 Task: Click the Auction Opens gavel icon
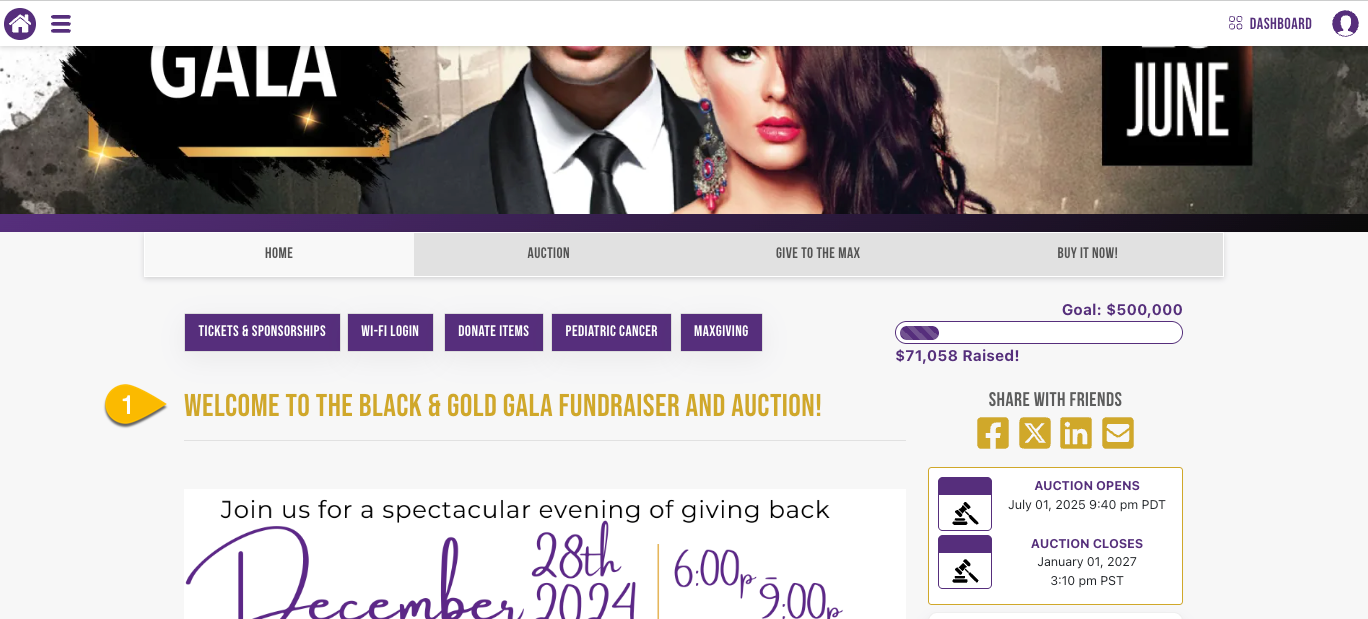coord(965,504)
